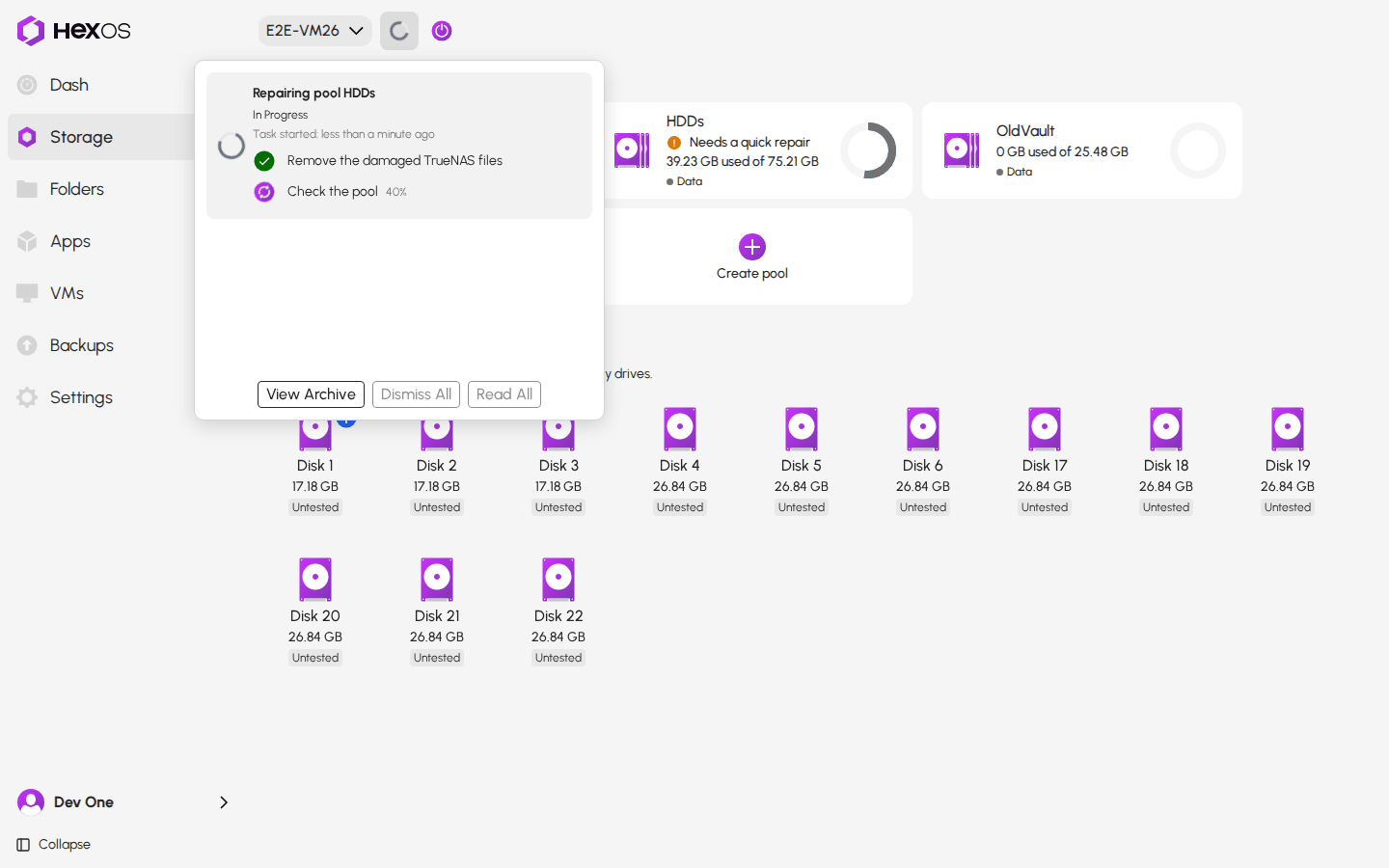Click Dismiss All notifications

[416, 394]
